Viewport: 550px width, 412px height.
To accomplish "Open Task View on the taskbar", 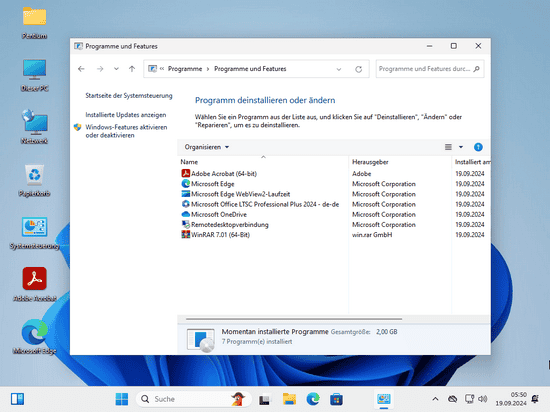I will click(x=264, y=399).
